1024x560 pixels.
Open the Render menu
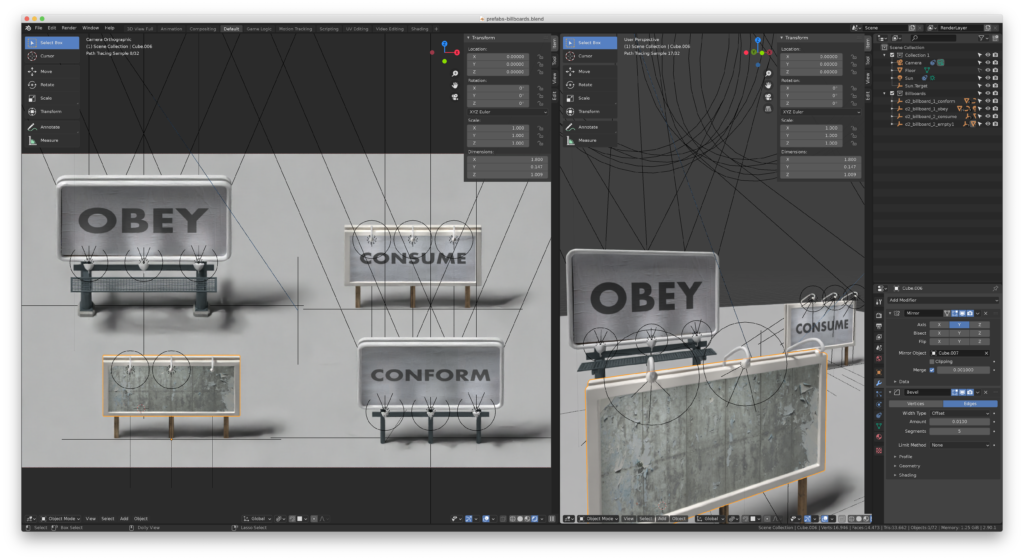69,28
